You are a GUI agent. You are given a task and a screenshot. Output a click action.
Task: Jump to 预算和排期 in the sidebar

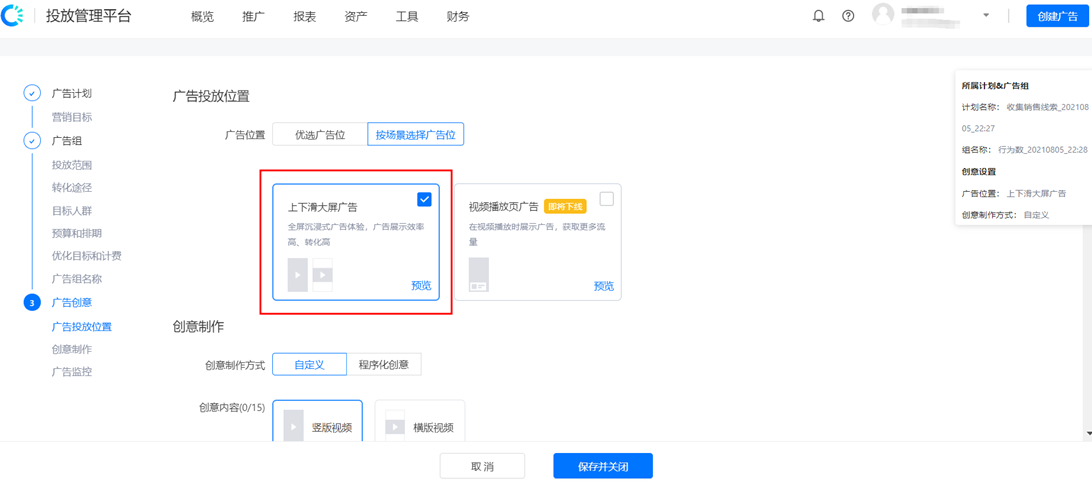(x=77, y=233)
